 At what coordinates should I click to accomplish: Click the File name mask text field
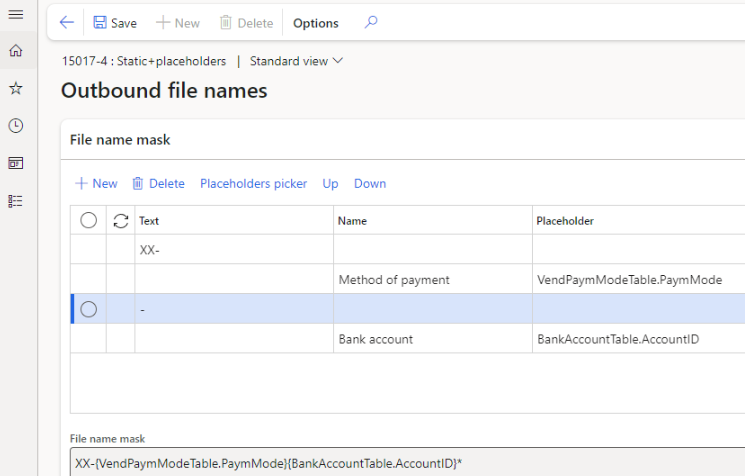tap(400, 463)
